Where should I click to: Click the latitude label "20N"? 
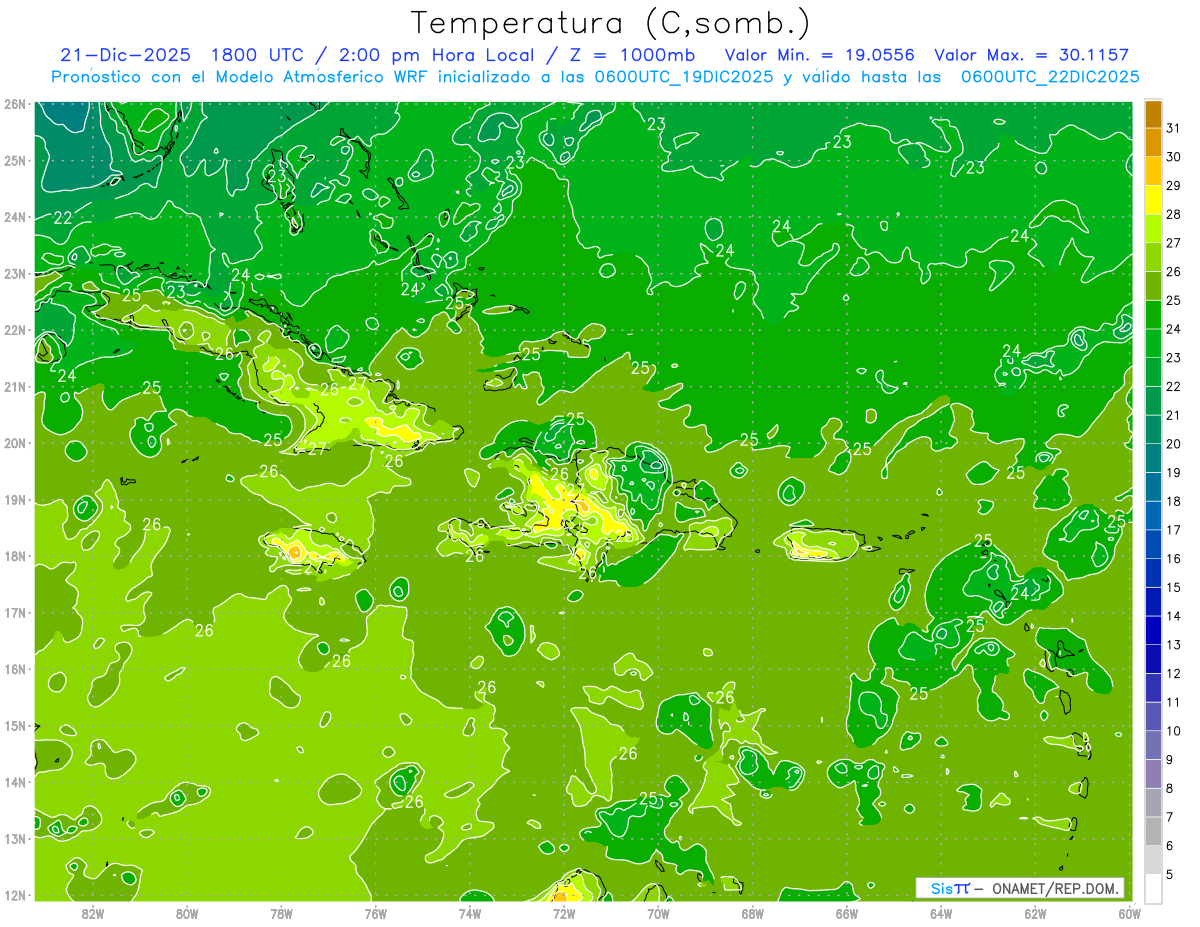(x=15, y=443)
